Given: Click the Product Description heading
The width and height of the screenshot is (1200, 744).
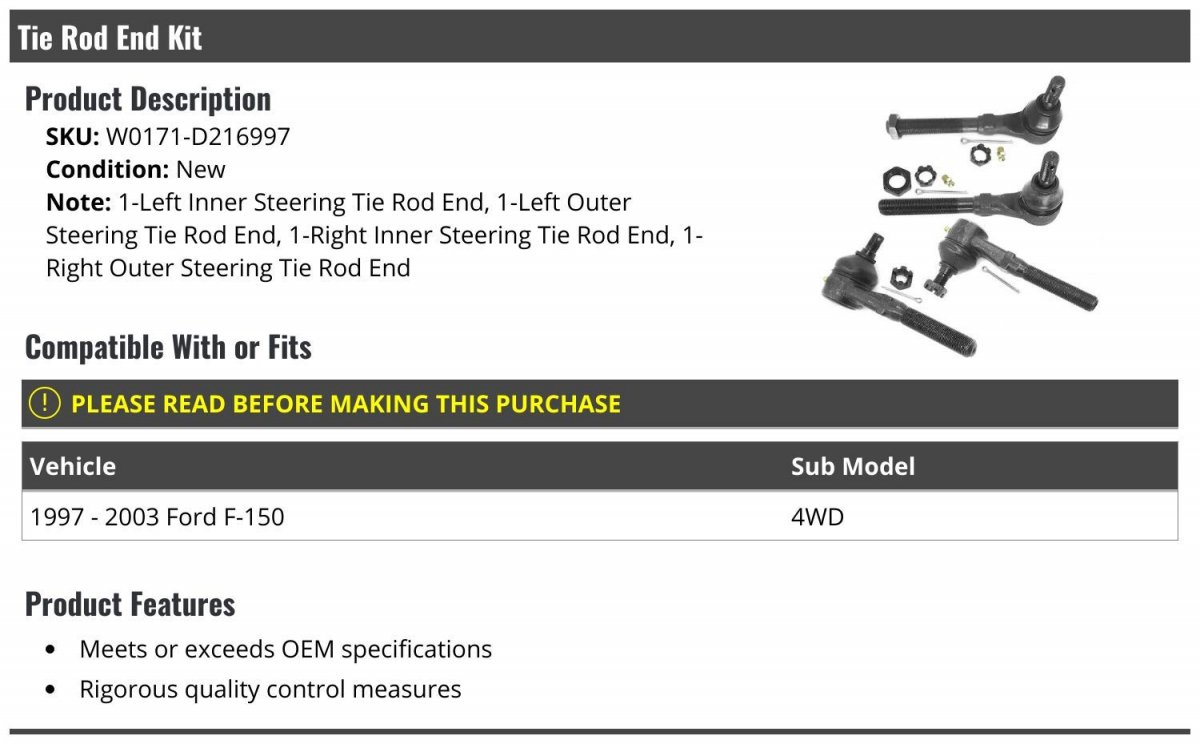Looking at the screenshot, I should point(148,99).
